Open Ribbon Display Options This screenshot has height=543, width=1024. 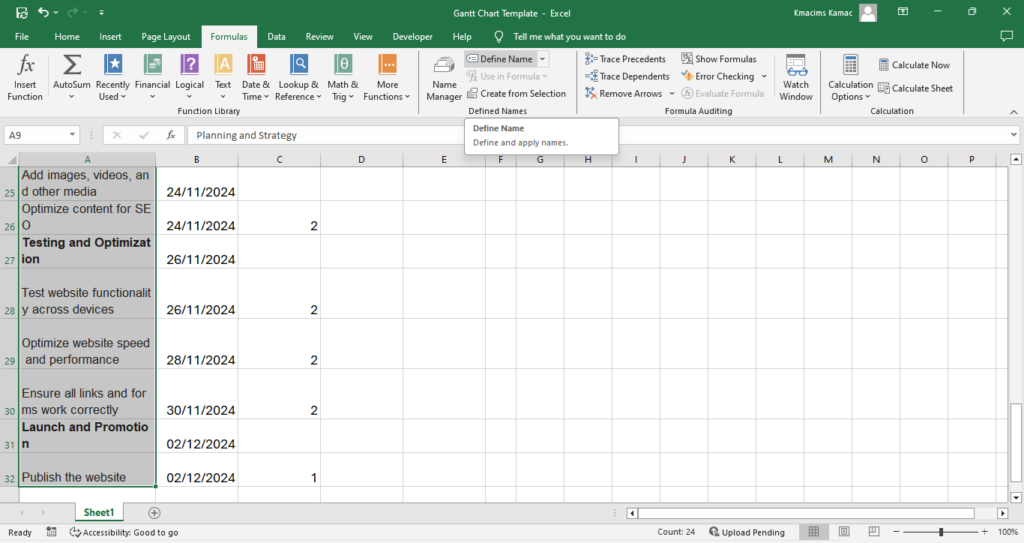903,12
